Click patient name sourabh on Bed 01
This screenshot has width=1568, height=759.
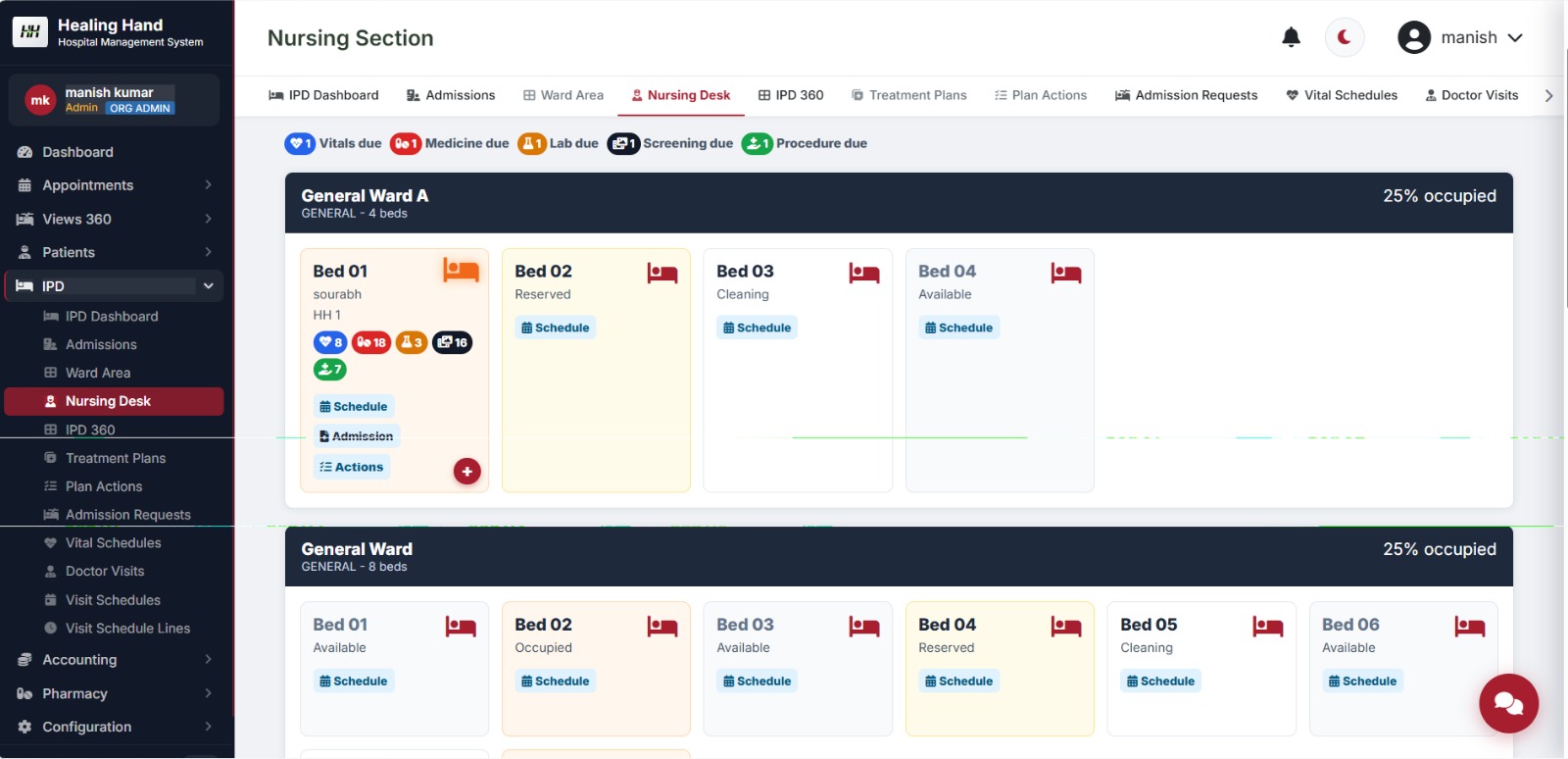337,294
